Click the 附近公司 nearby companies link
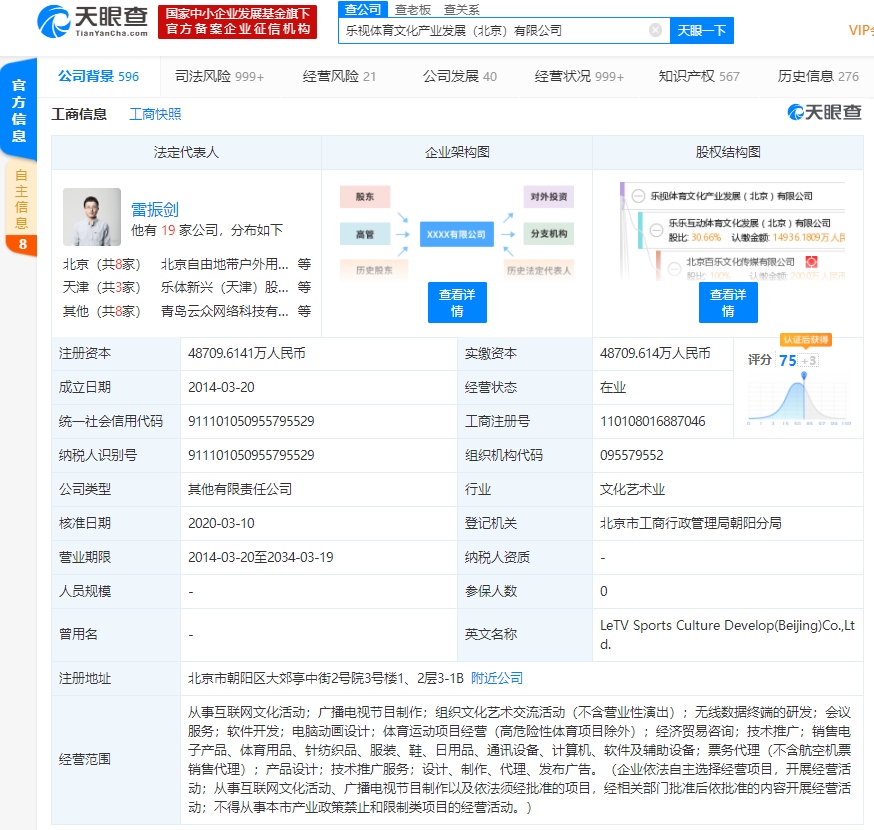The height and width of the screenshot is (830, 874). 497,678
